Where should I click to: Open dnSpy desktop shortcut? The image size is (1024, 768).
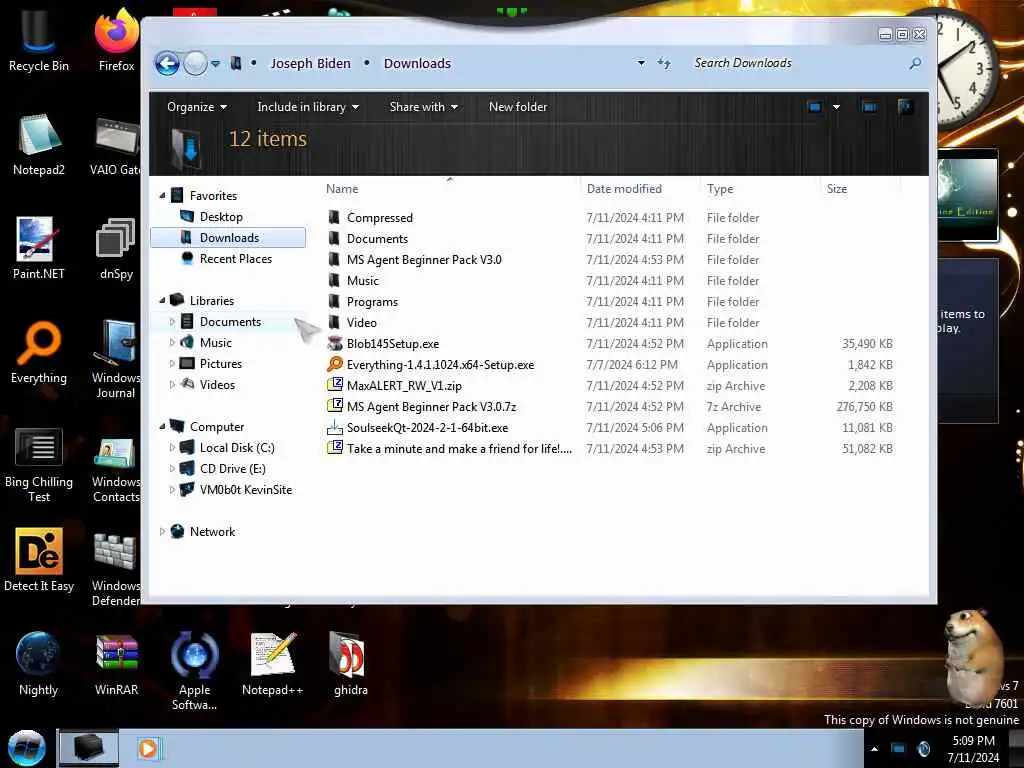(116, 248)
